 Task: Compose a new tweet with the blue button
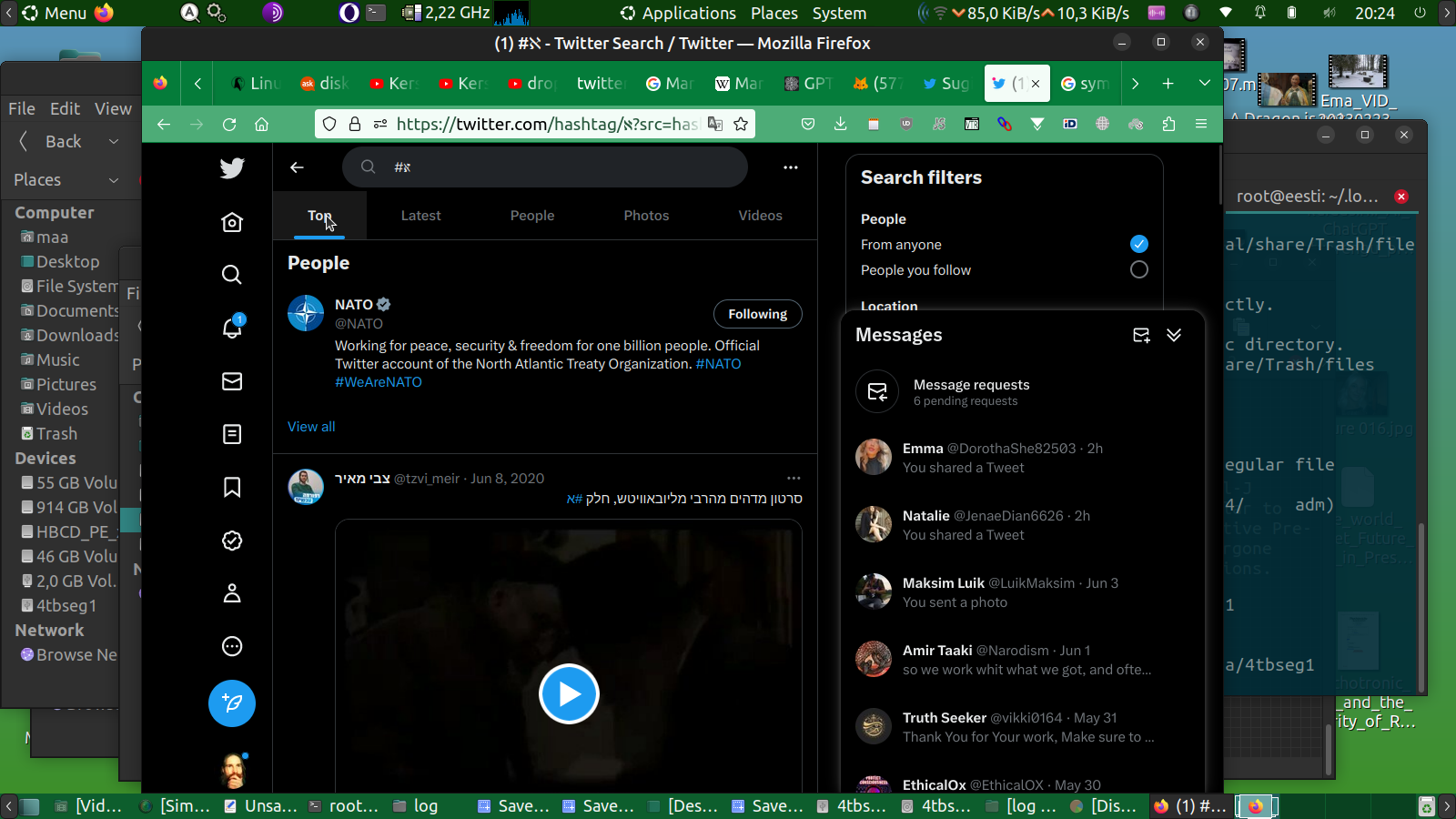tap(232, 703)
